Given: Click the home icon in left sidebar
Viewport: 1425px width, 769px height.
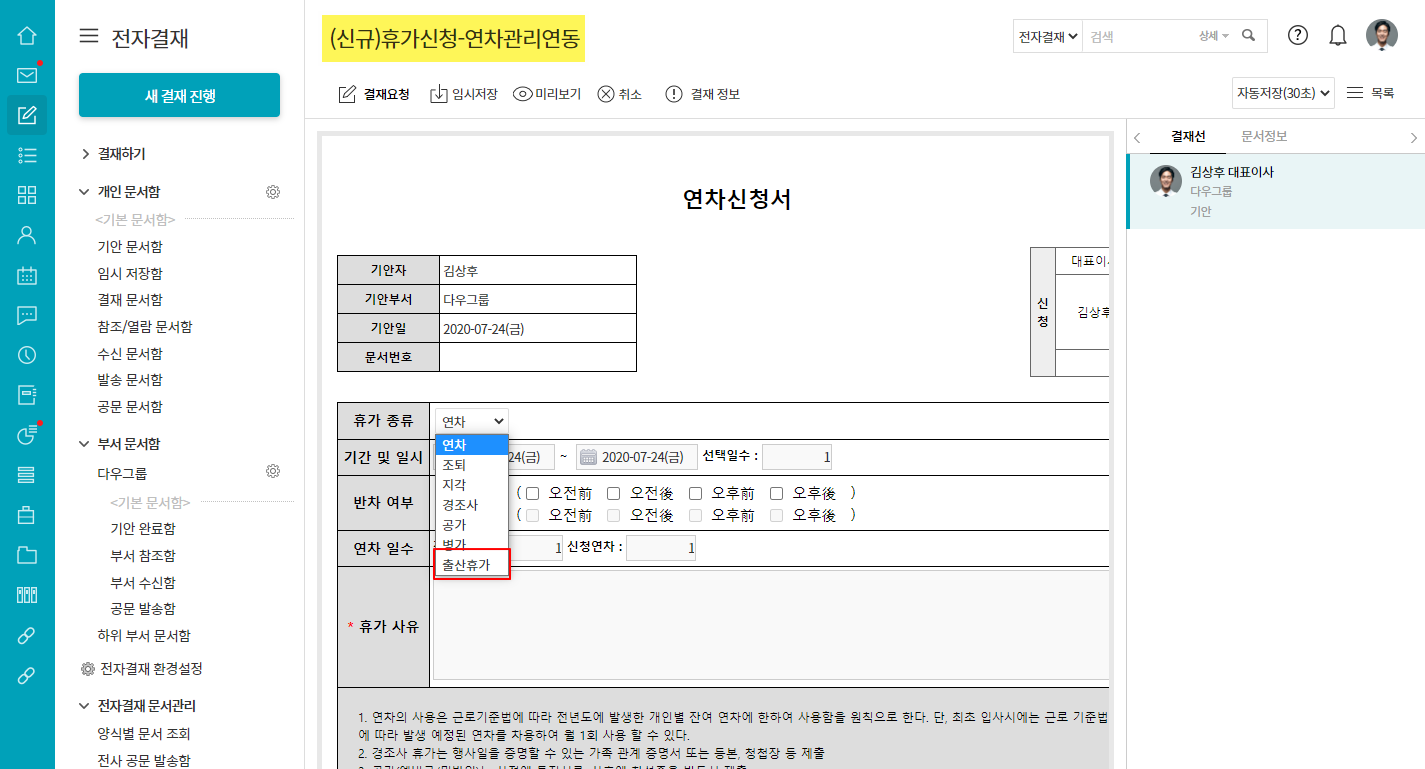Looking at the screenshot, I should pyautogui.click(x=27, y=36).
